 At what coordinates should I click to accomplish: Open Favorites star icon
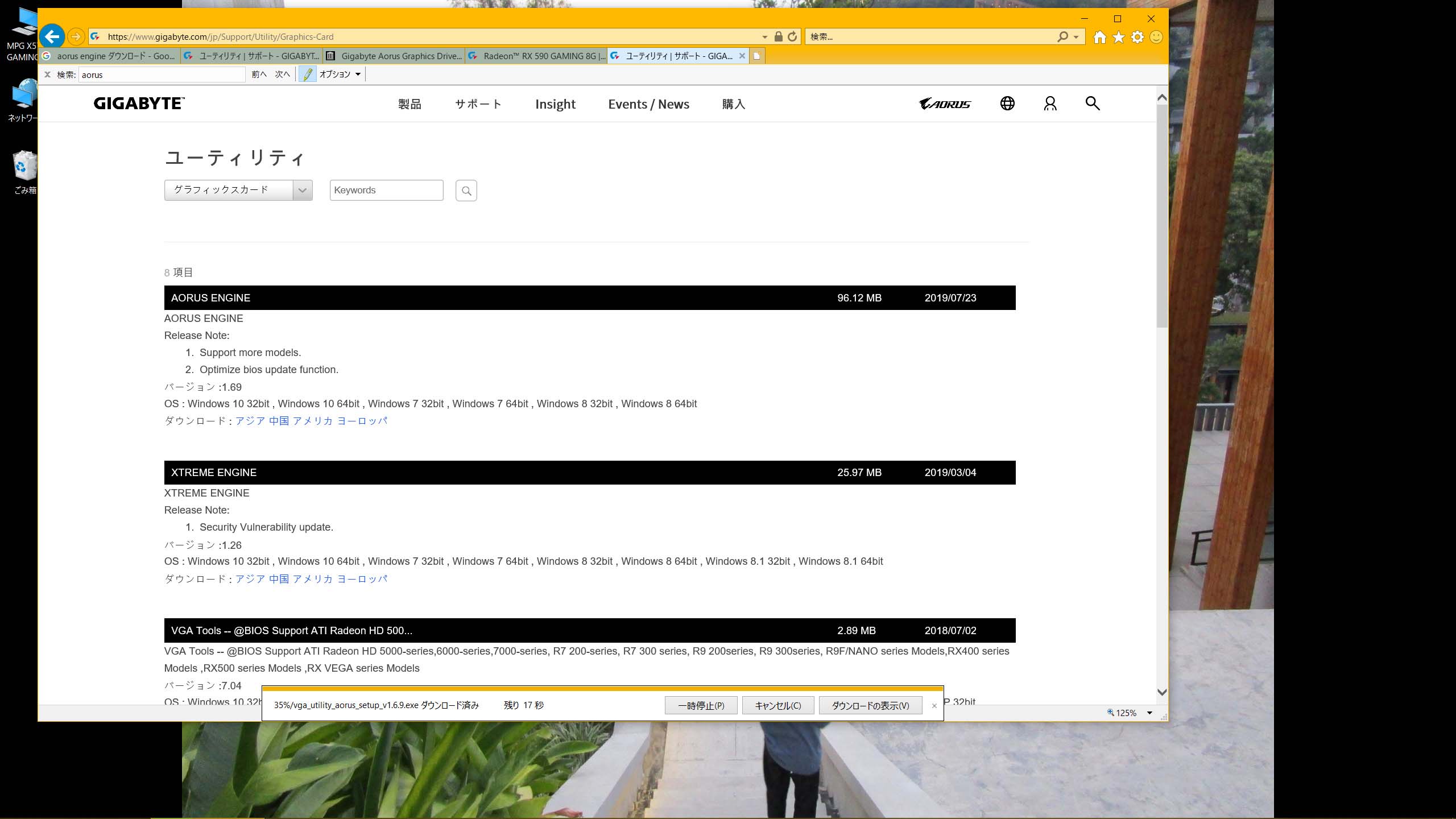1119,37
